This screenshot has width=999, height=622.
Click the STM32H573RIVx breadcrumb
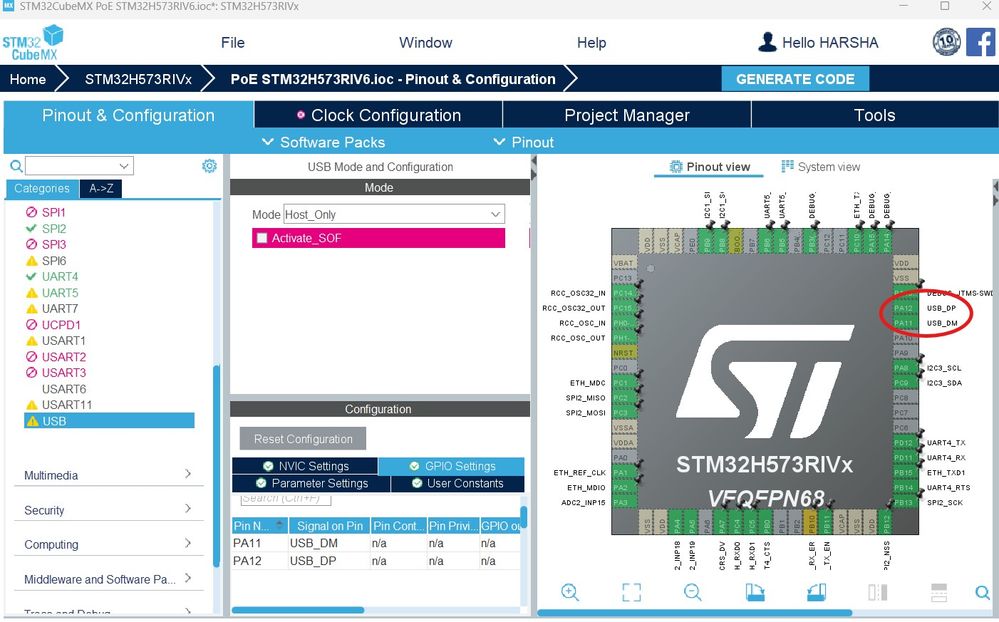(138, 79)
